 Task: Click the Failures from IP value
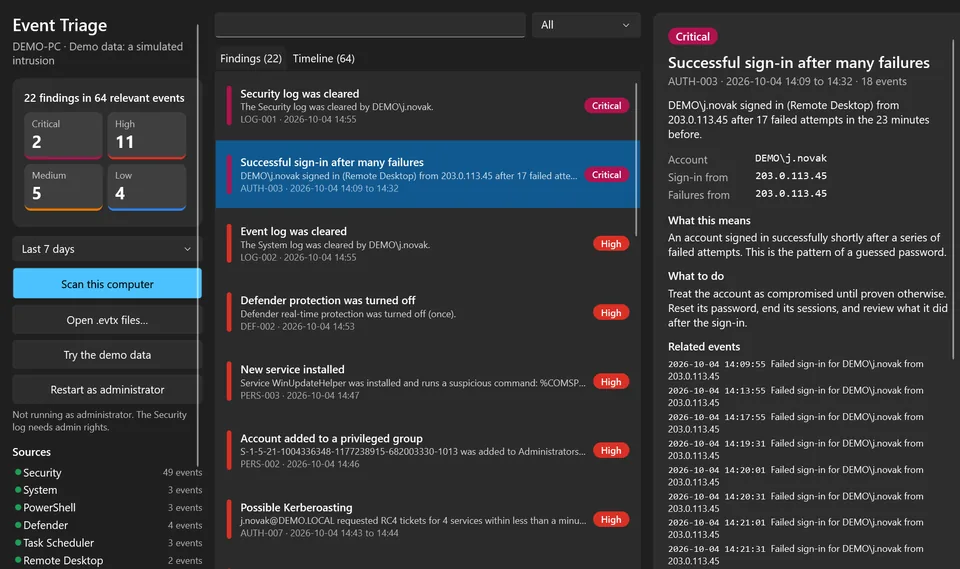790,194
